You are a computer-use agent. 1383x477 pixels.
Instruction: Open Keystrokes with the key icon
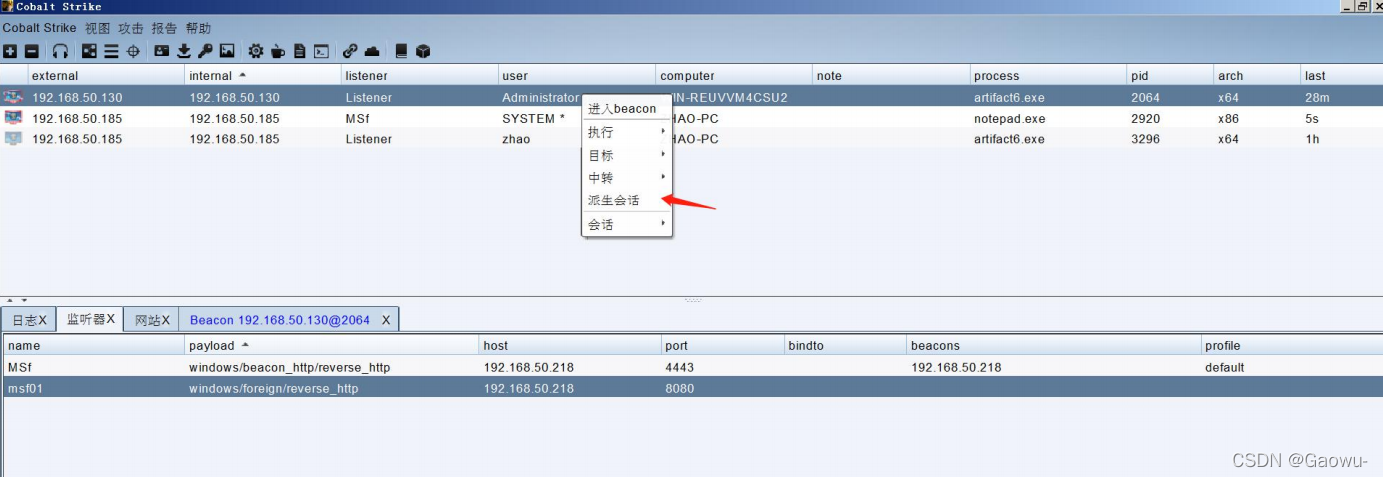coord(205,51)
